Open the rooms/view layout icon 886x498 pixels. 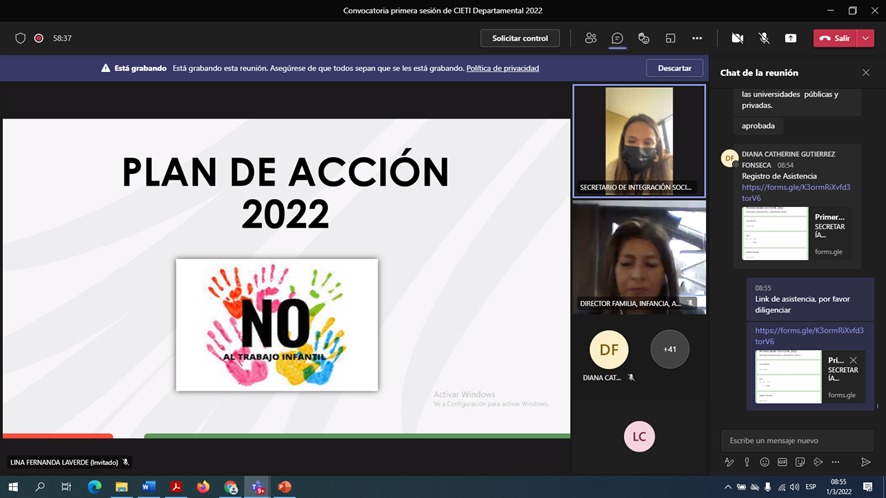[670, 38]
